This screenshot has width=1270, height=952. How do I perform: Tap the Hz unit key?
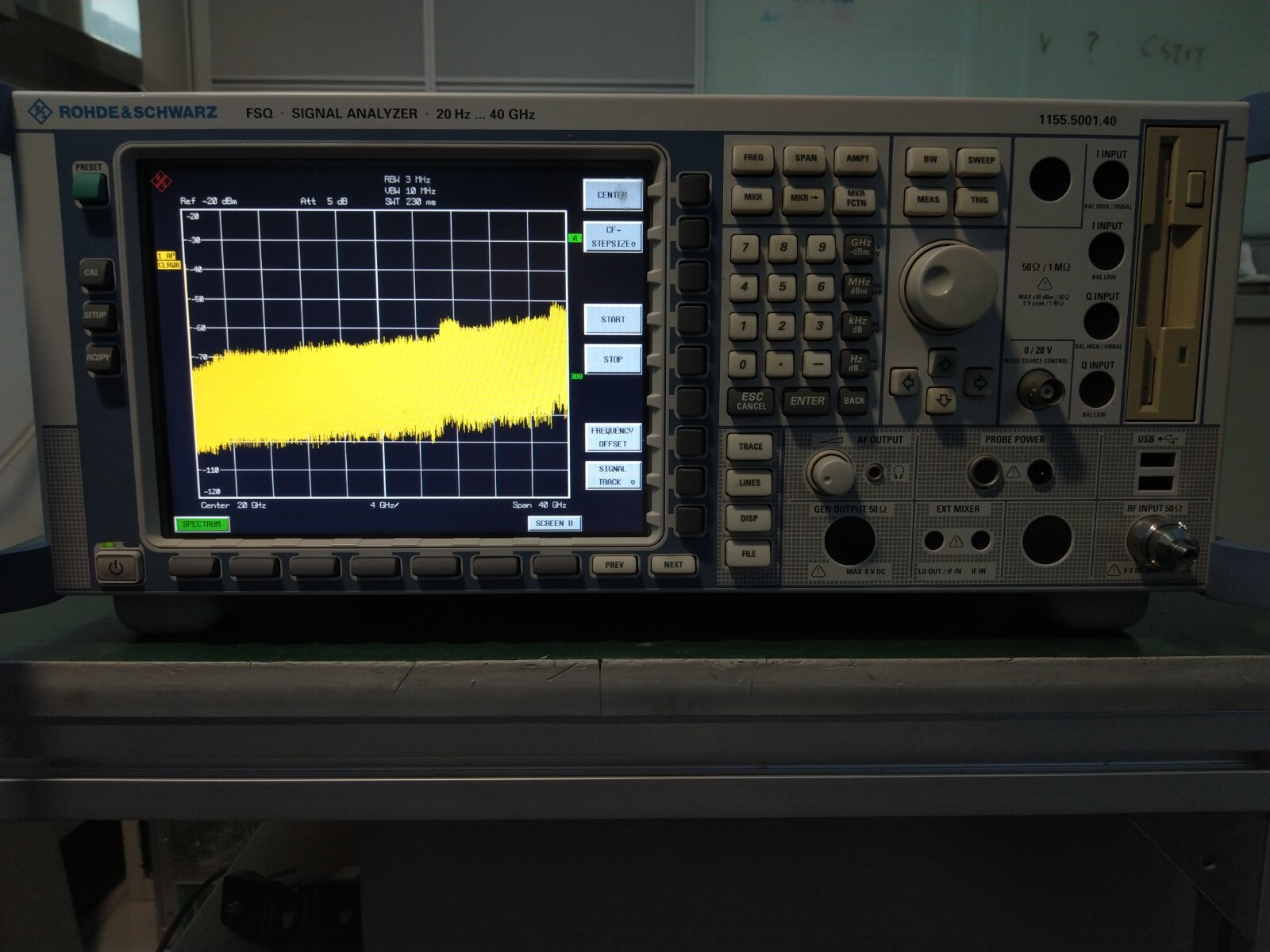856,363
